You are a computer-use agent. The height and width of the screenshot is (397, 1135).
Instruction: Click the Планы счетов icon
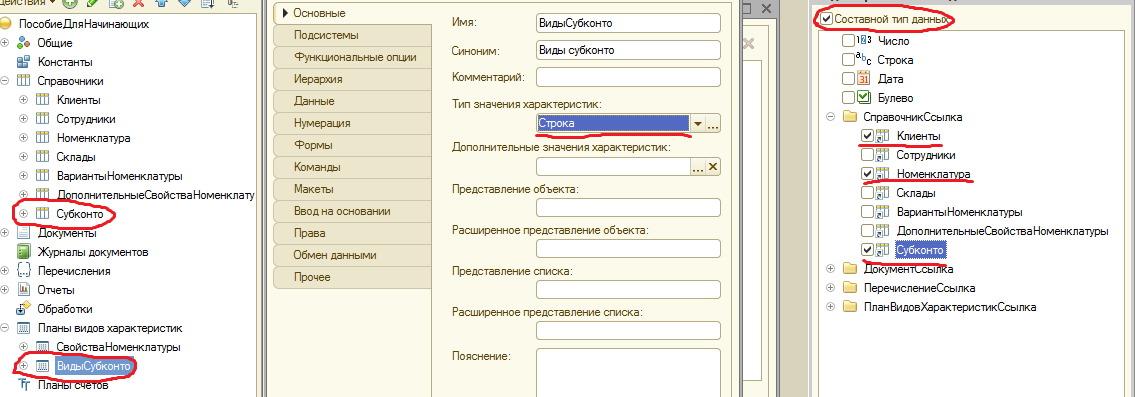pos(23,385)
